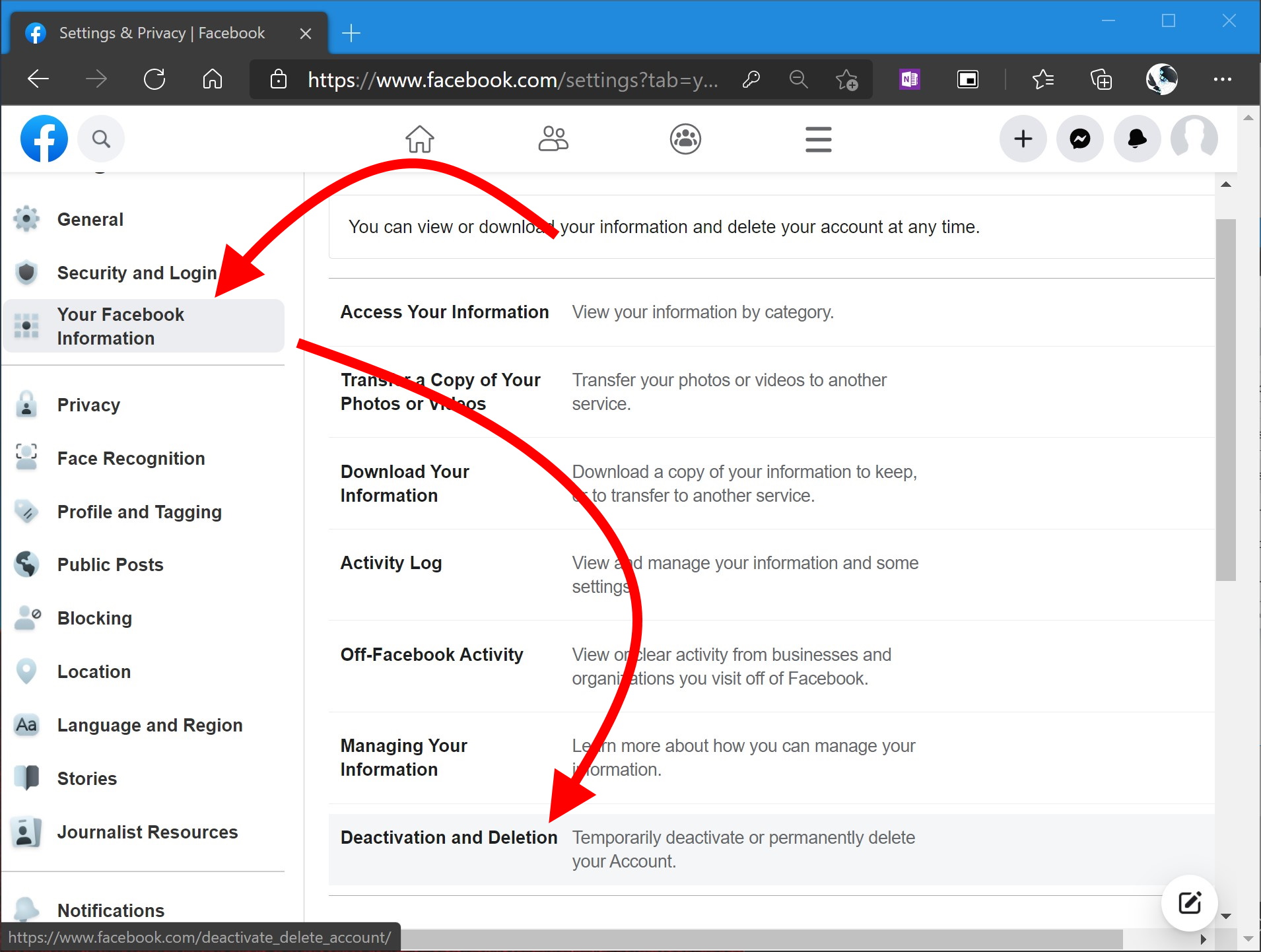This screenshot has width=1261, height=952.
Task: Click the browser home icon
Action: (x=213, y=80)
